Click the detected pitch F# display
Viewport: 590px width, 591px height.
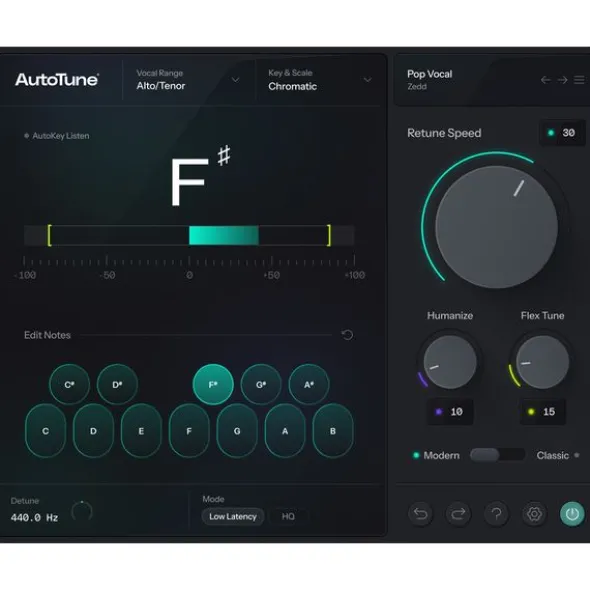(x=201, y=176)
